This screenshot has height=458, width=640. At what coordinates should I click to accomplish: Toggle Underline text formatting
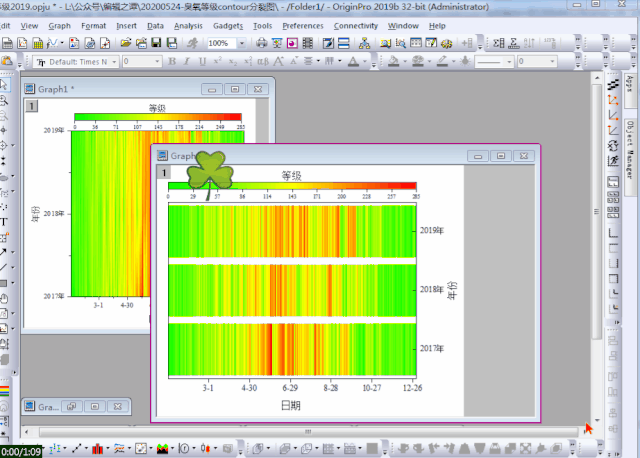[x=202, y=62]
